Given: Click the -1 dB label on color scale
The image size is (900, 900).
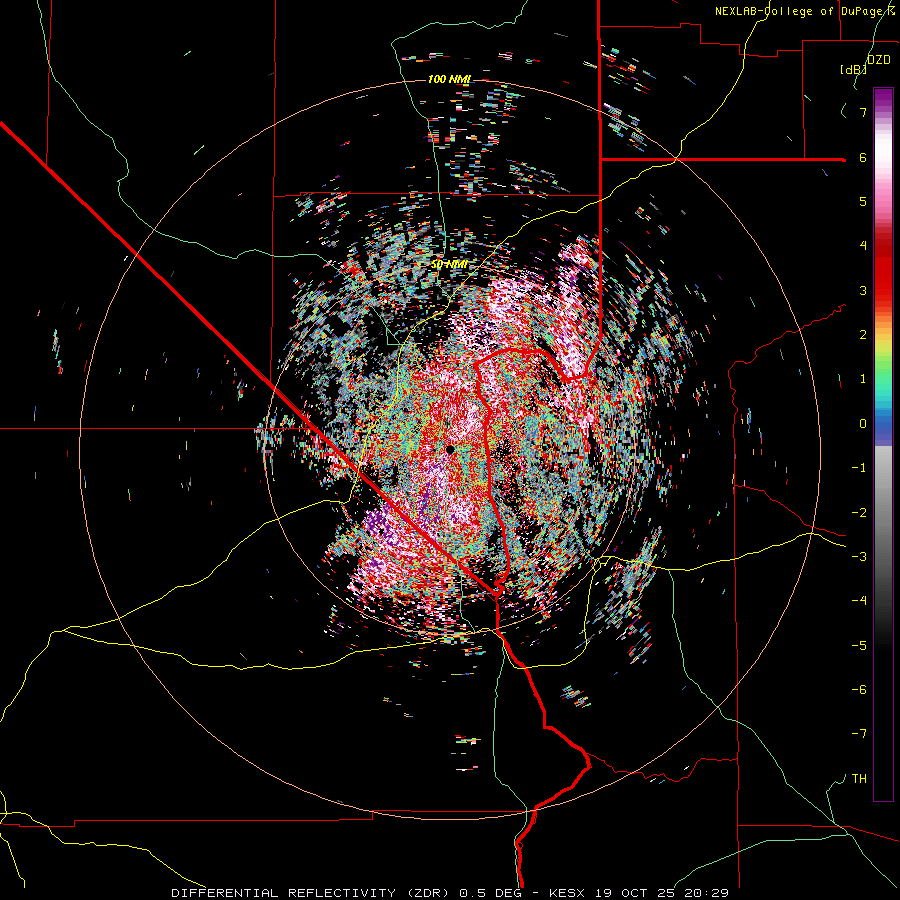Looking at the screenshot, I should tap(859, 468).
